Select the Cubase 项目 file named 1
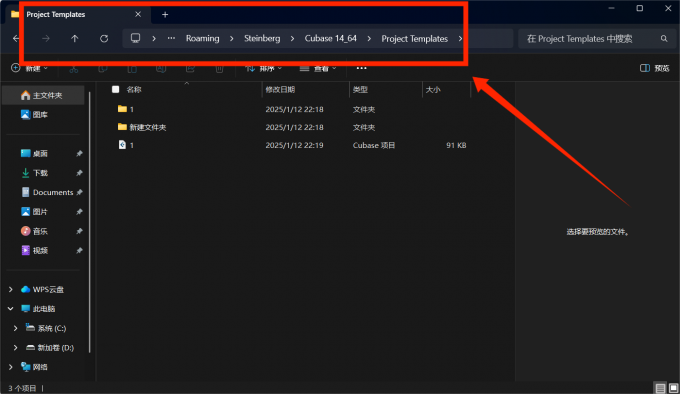The width and height of the screenshot is (680, 394). [126, 145]
